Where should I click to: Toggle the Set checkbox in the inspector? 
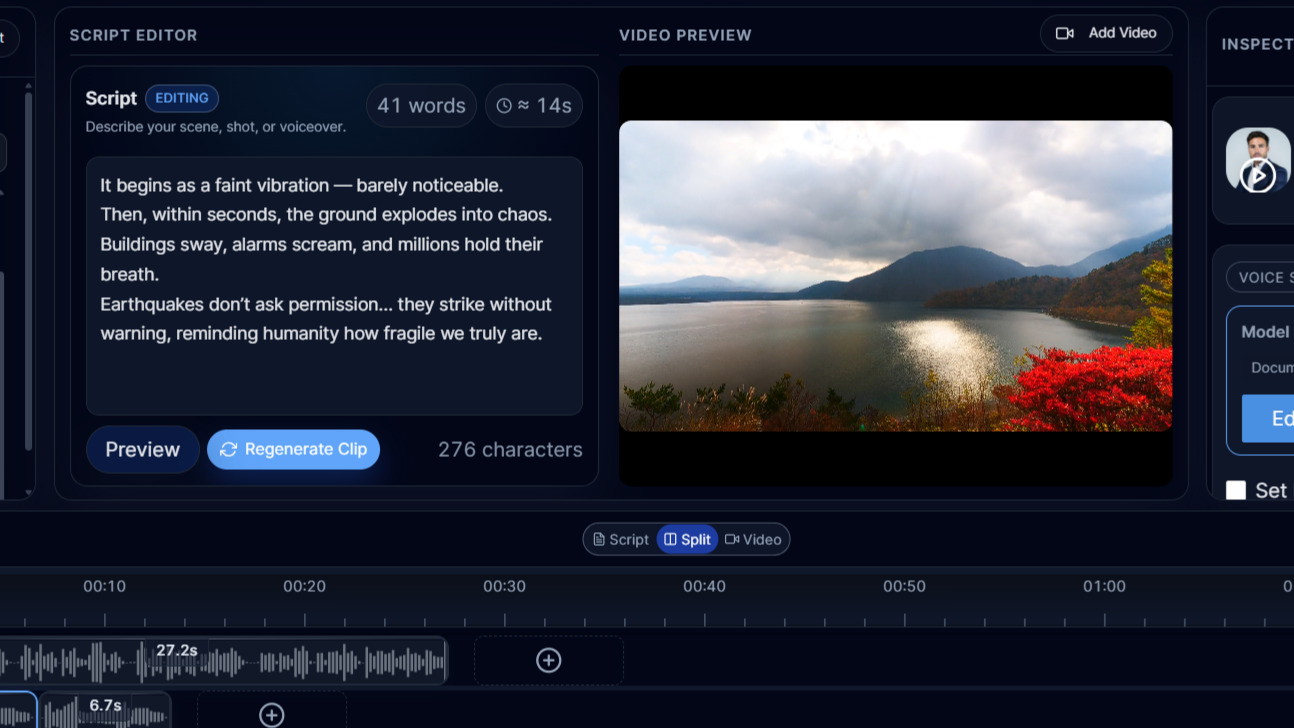(x=1236, y=490)
